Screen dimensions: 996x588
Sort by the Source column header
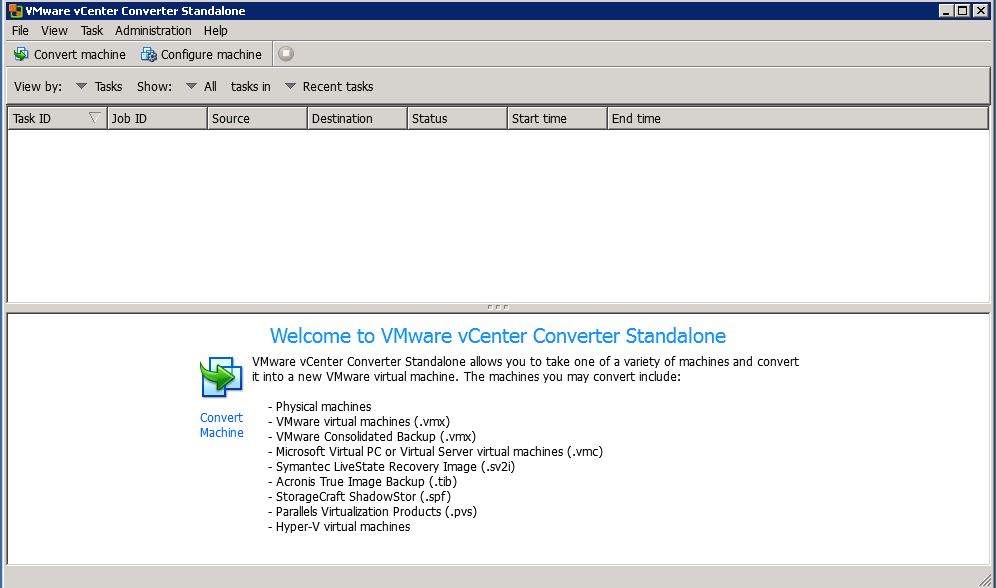[257, 119]
